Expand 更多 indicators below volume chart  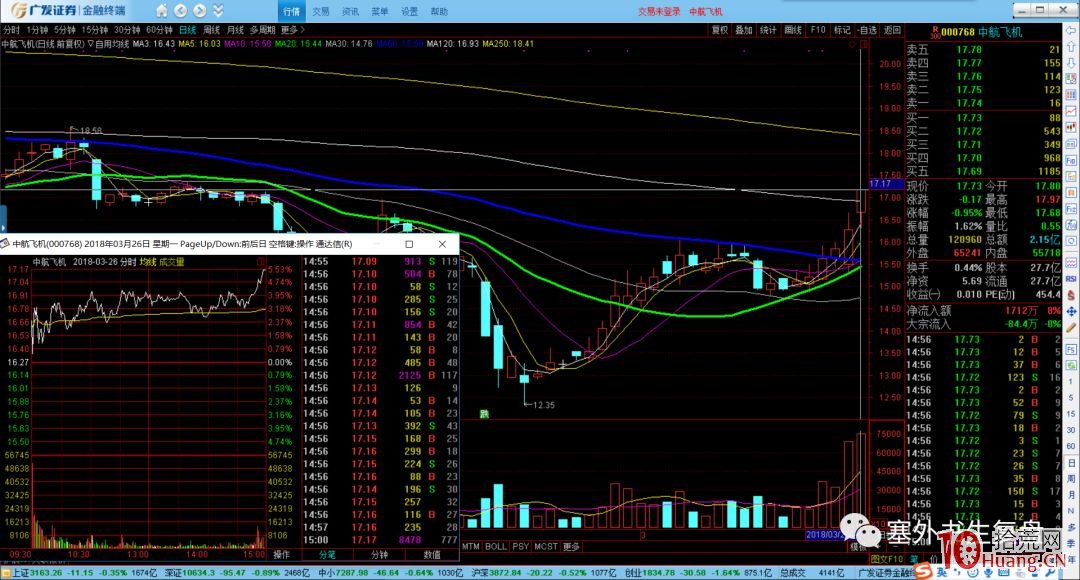tap(572, 546)
